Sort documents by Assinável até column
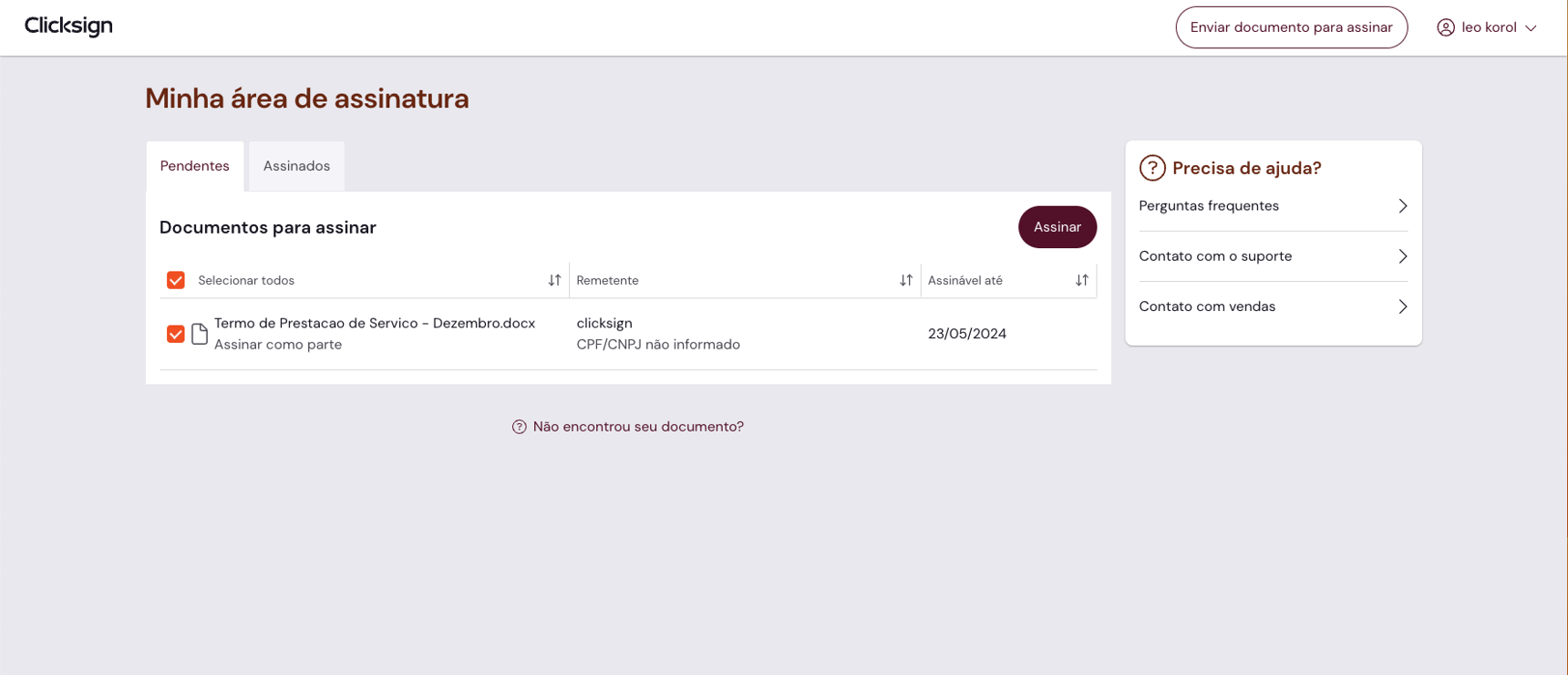Viewport: 1568px width, 675px height. [1081, 280]
